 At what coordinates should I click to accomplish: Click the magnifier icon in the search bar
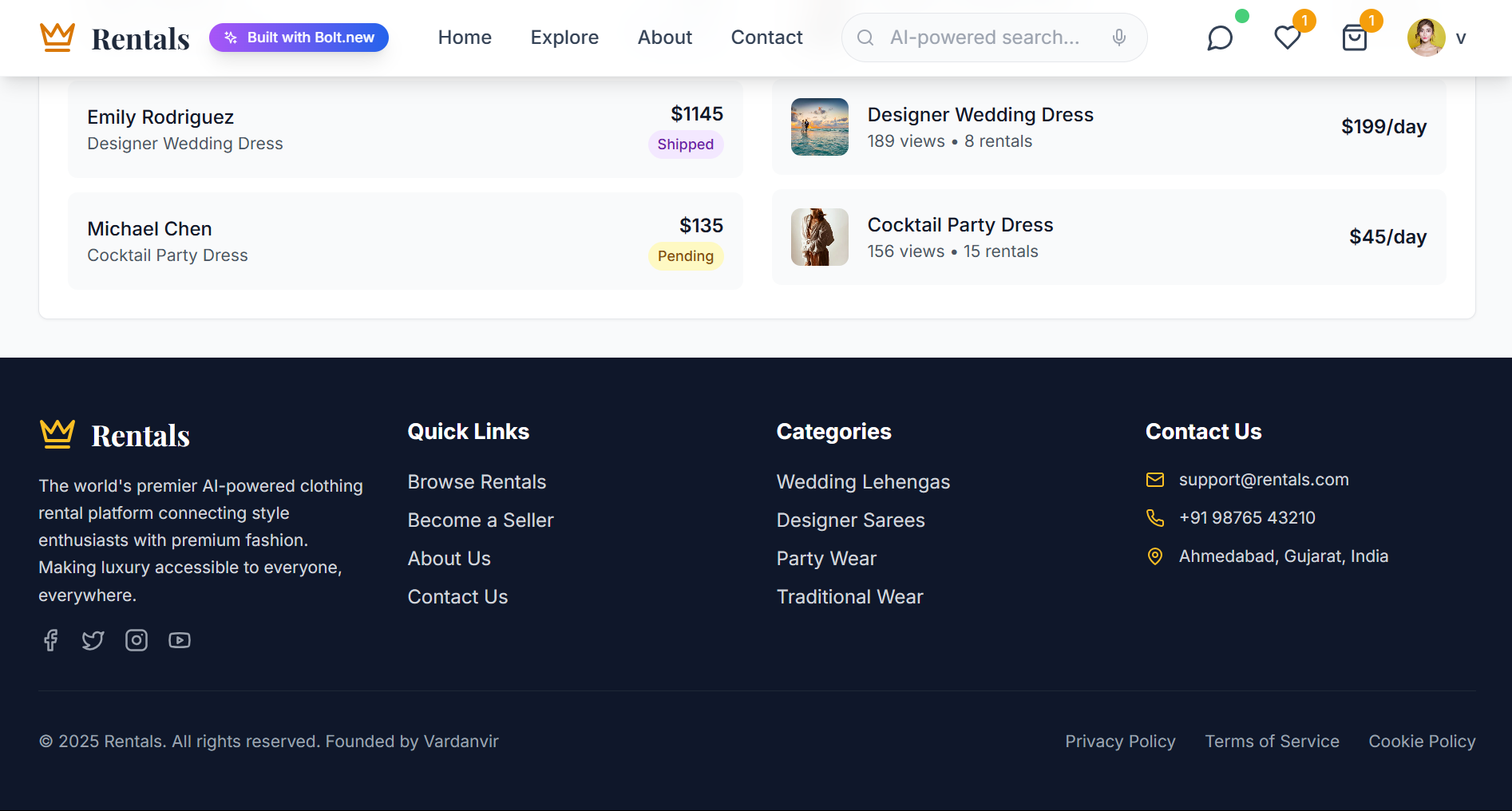(x=865, y=38)
